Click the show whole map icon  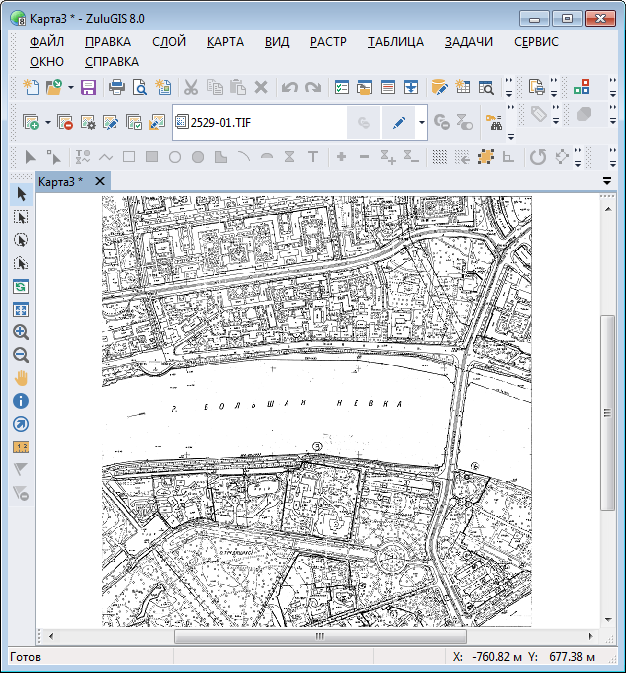(x=21, y=309)
